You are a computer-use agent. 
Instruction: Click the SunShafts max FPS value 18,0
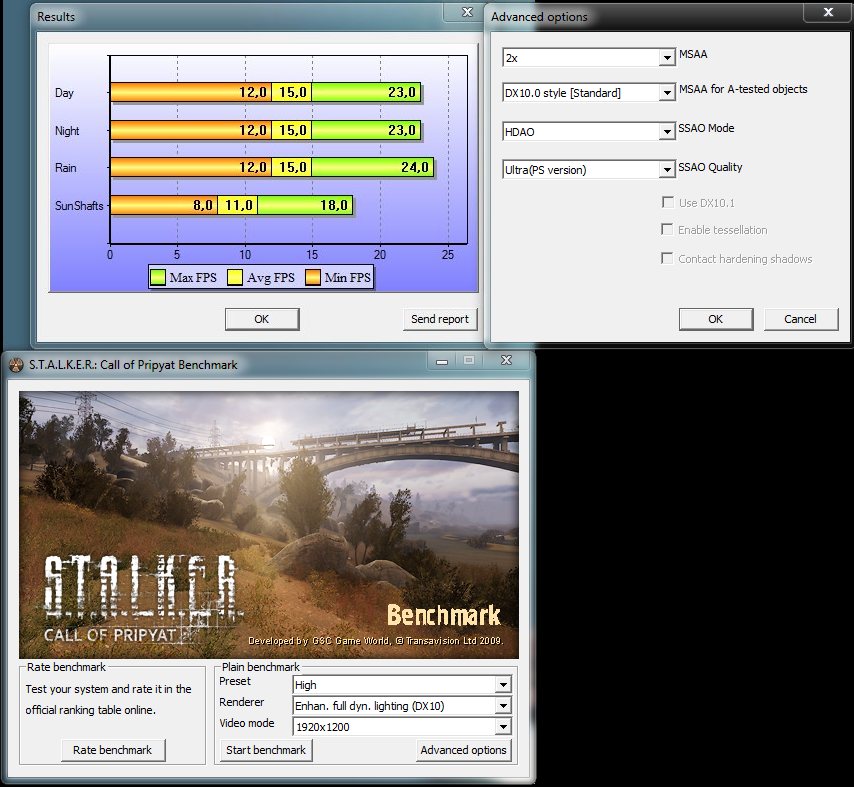coord(334,205)
